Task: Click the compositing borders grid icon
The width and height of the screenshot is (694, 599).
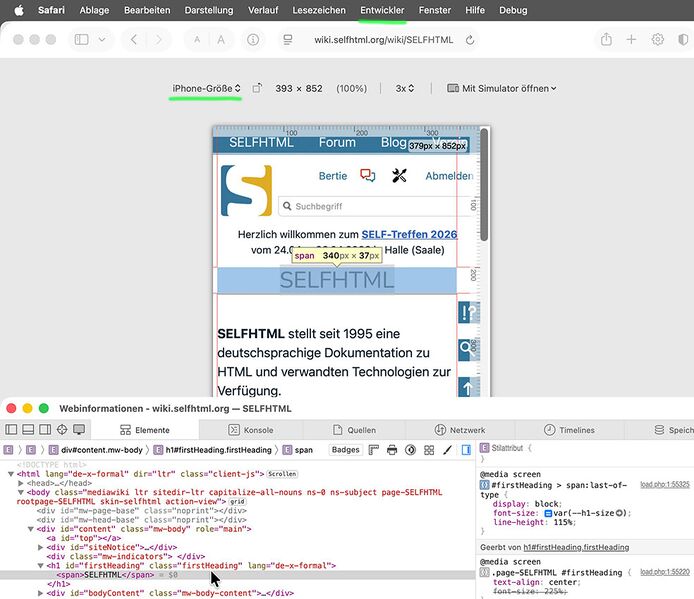Action: tap(429, 450)
